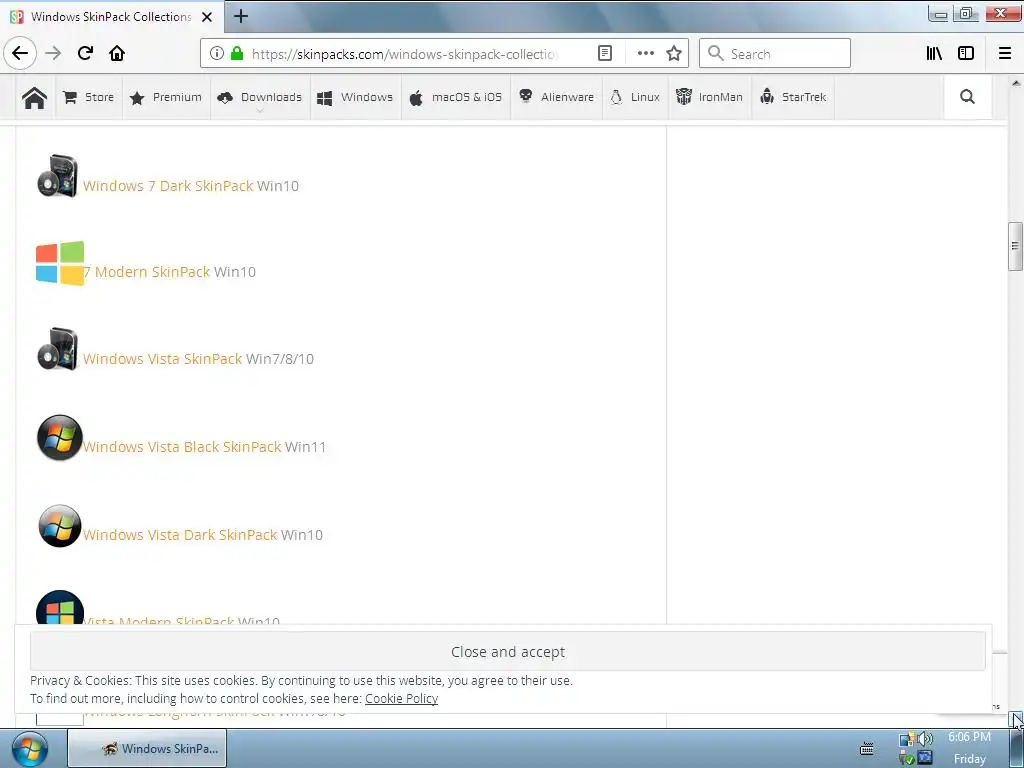Click the browser forward arrow
Viewport: 1024px width, 768px height.
[x=53, y=53]
